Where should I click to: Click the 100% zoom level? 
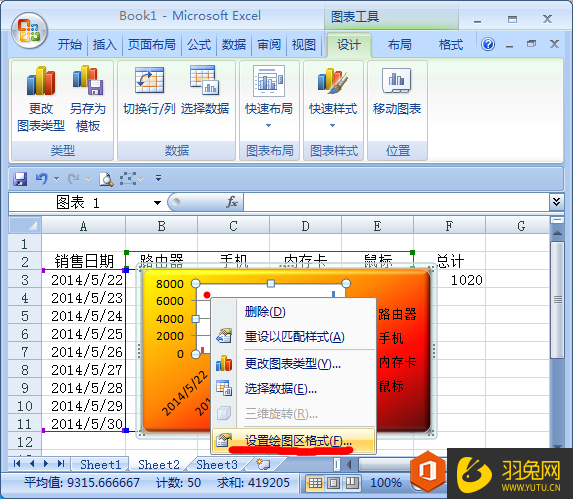point(386,483)
